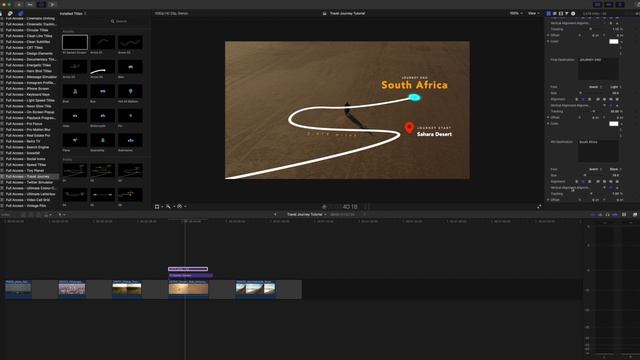Select the Text inspector tab icon
The width and height of the screenshot is (640, 360).
(x=555, y=13)
